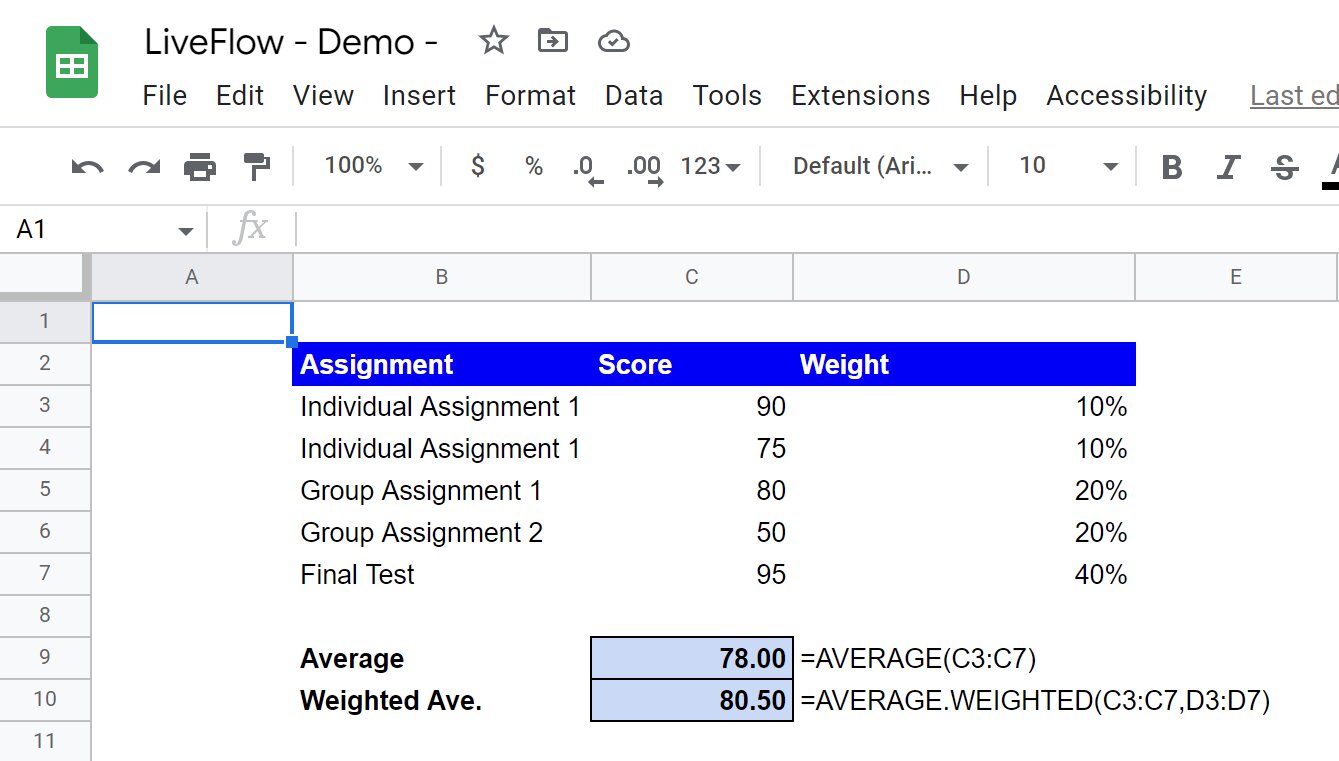The height and width of the screenshot is (761, 1339).
Task: Expand the Default (Arial) font dropdown
Action: (x=880, y=166)
